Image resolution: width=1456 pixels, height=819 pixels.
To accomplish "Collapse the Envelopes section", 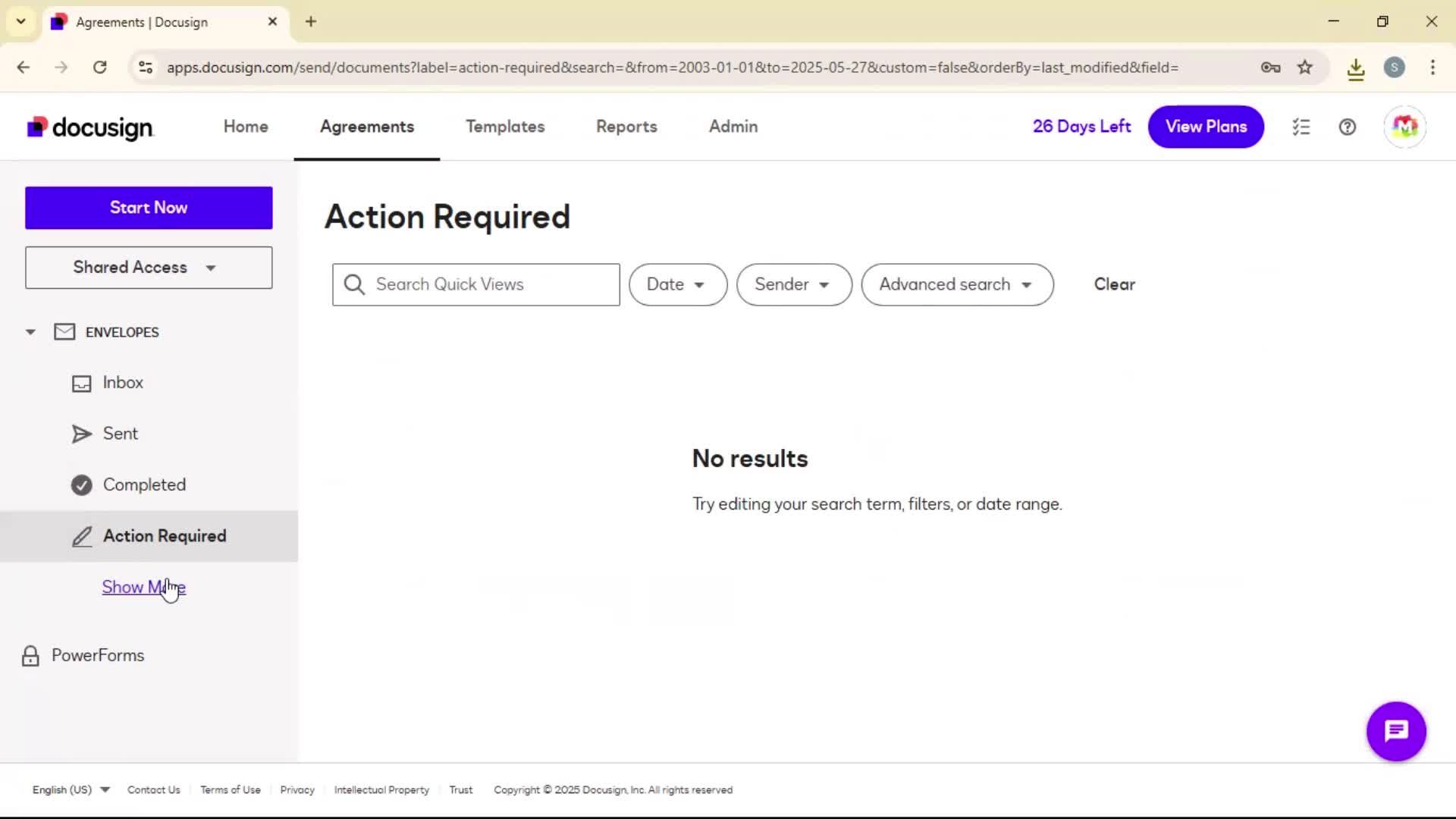I will coord(30,332).
